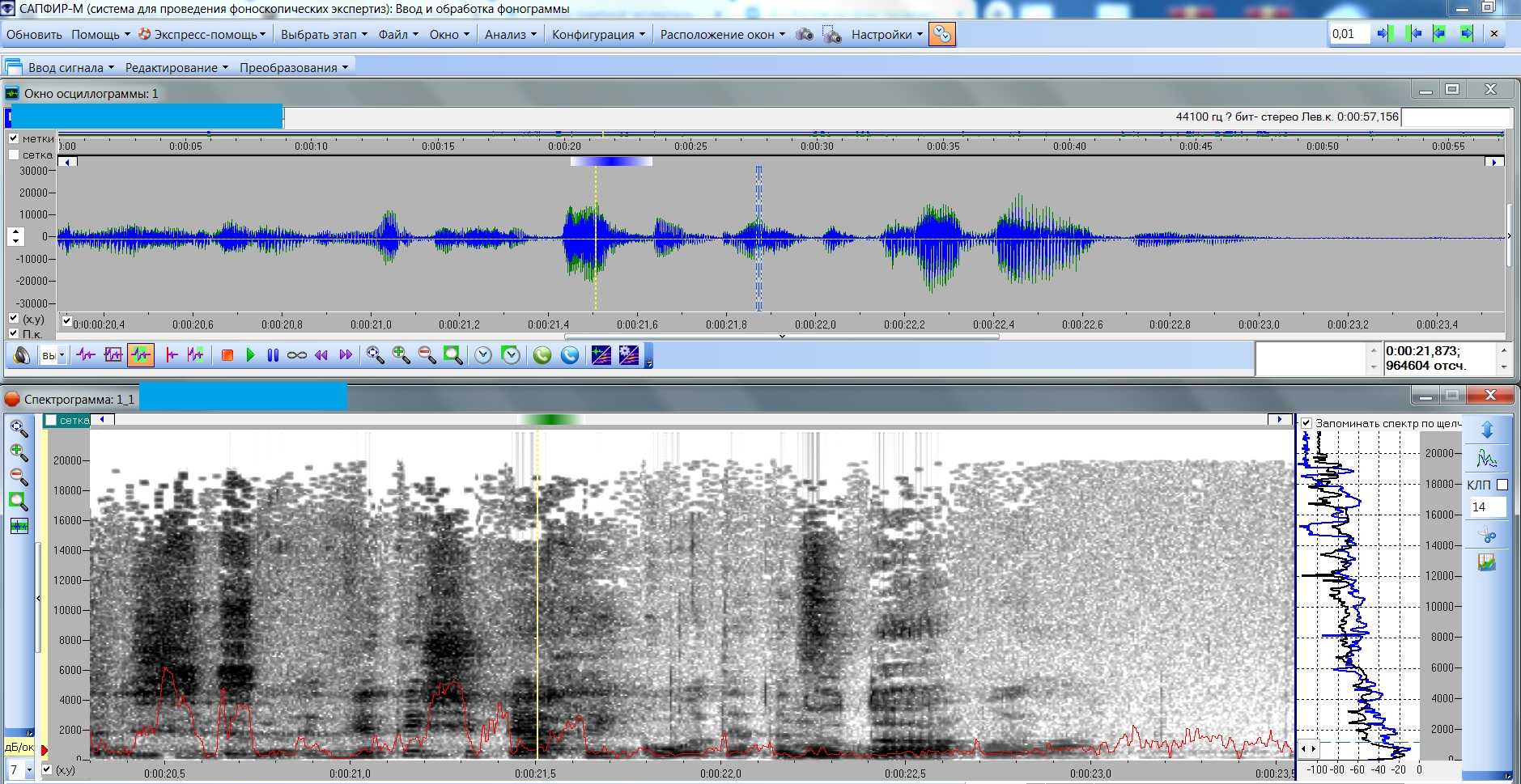Open the 'Конфигурация' dropdown
The height and width of the screenshot is (784, 1521).
598,35
